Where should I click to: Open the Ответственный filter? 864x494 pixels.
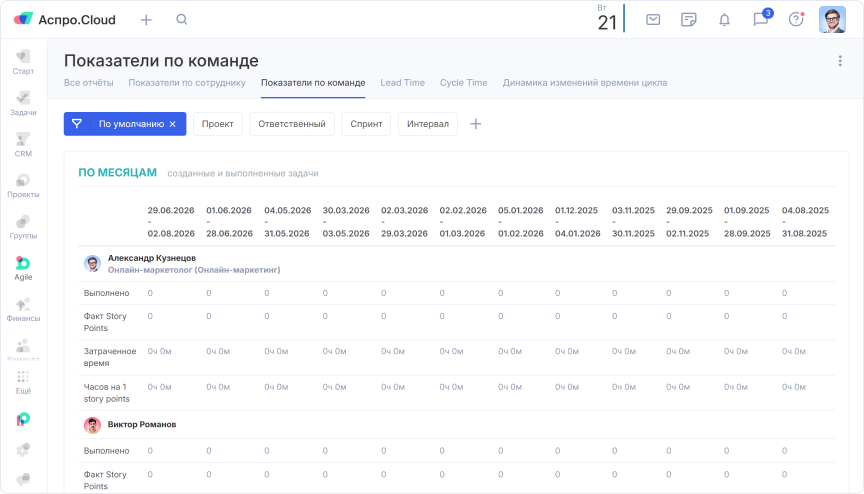pyautogui.click(x=291, y=124)
